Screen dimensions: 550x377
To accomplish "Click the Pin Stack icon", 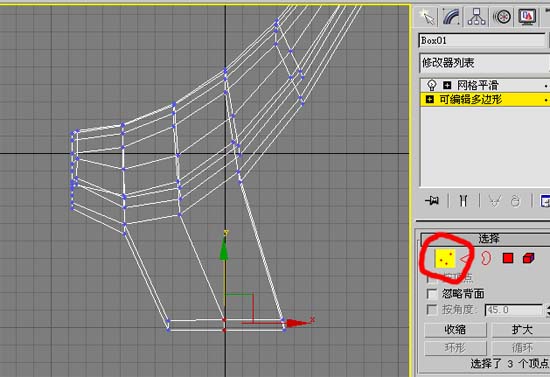I will click(432, 201).
